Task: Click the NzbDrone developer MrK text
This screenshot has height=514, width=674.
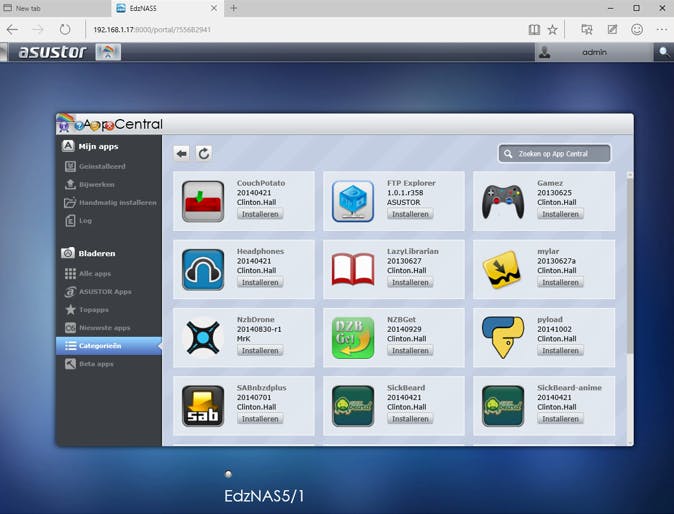Action: pyautogui.click(x=243, y=339)
